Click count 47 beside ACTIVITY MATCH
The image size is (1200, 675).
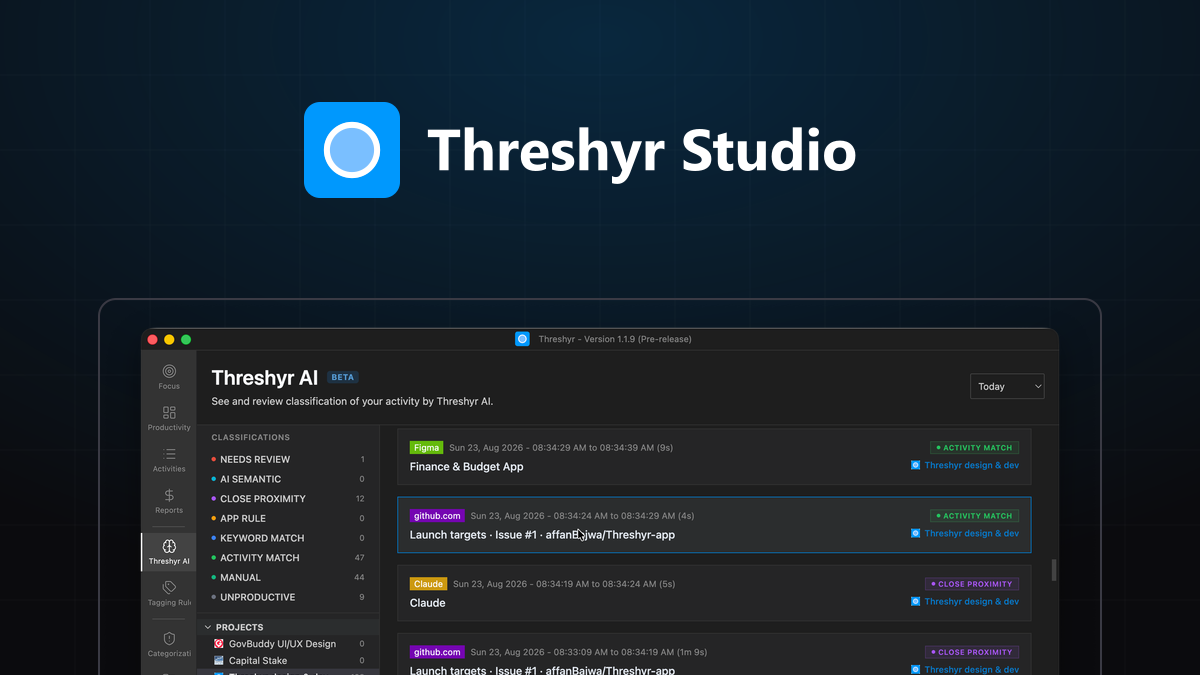coord(359,558)
